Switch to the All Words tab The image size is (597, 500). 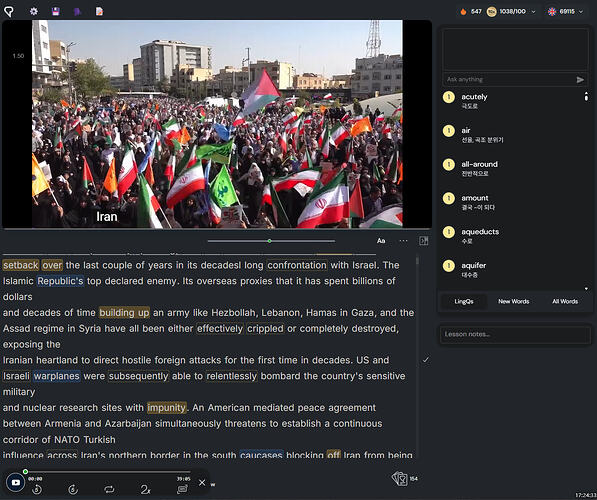pyautogui.click(x=565, y=301)
